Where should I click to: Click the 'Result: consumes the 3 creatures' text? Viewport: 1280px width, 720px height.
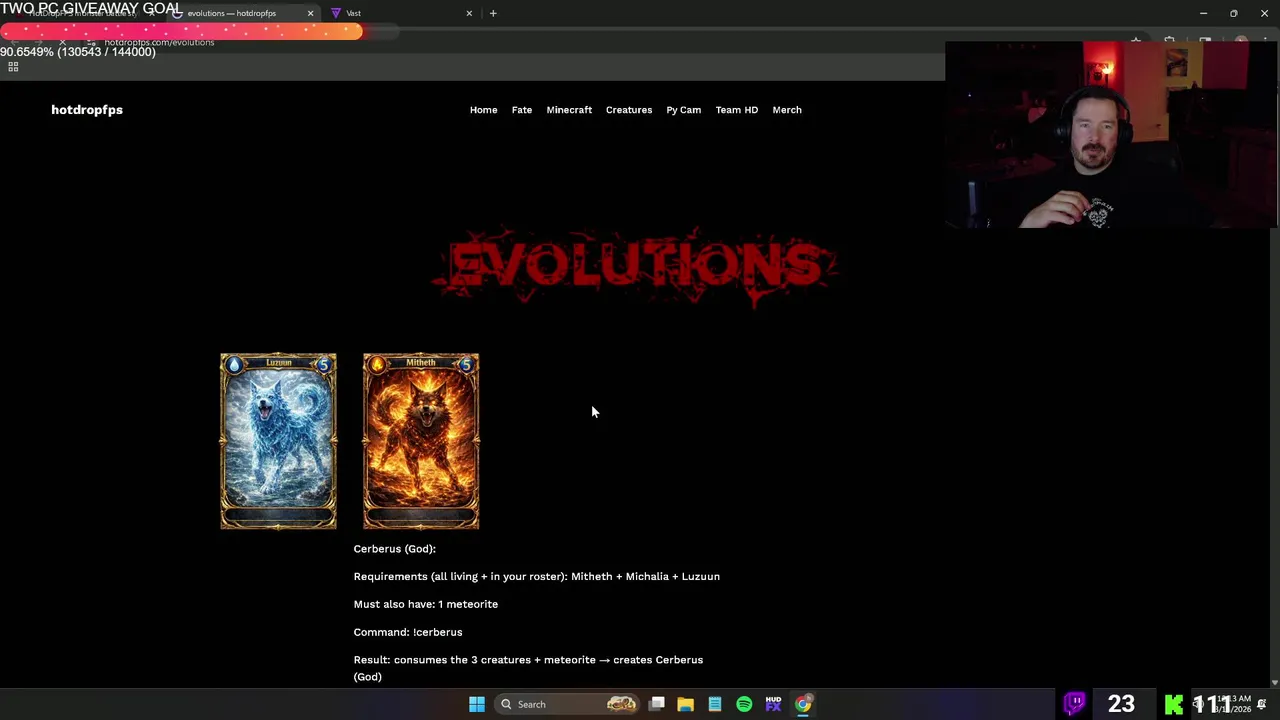528,668
